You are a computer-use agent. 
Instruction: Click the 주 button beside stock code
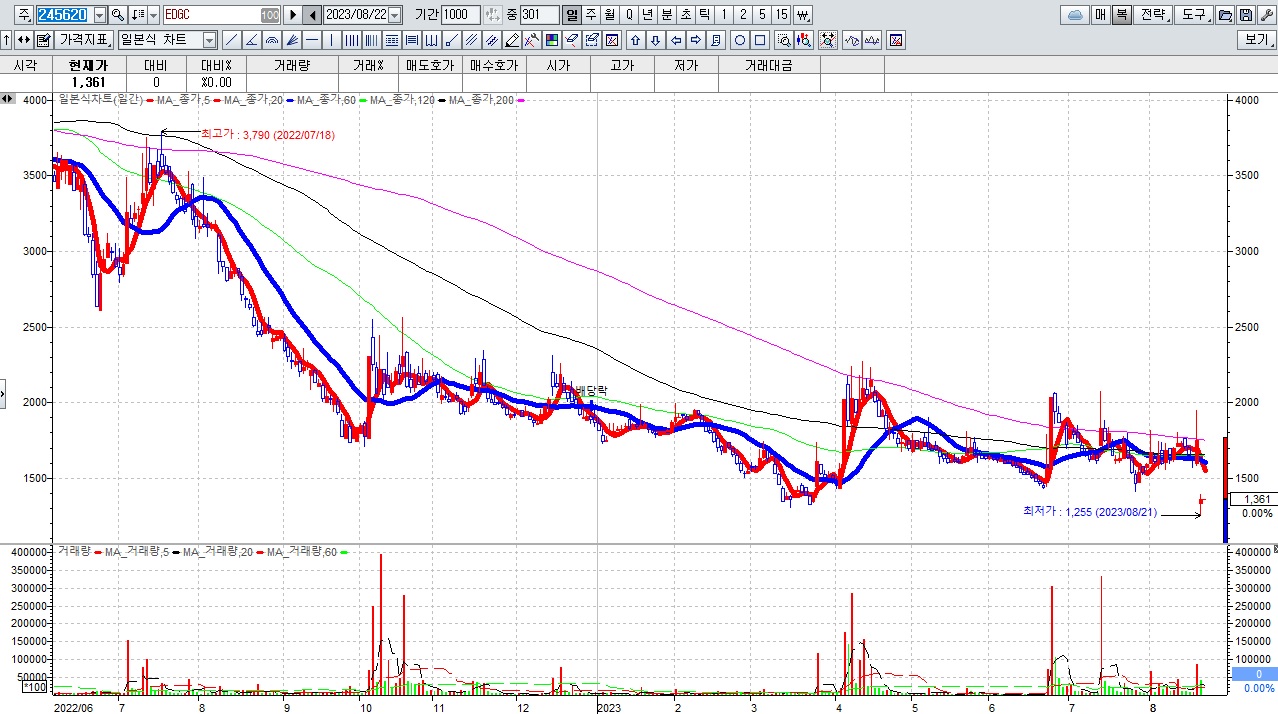tap(24, 15)
